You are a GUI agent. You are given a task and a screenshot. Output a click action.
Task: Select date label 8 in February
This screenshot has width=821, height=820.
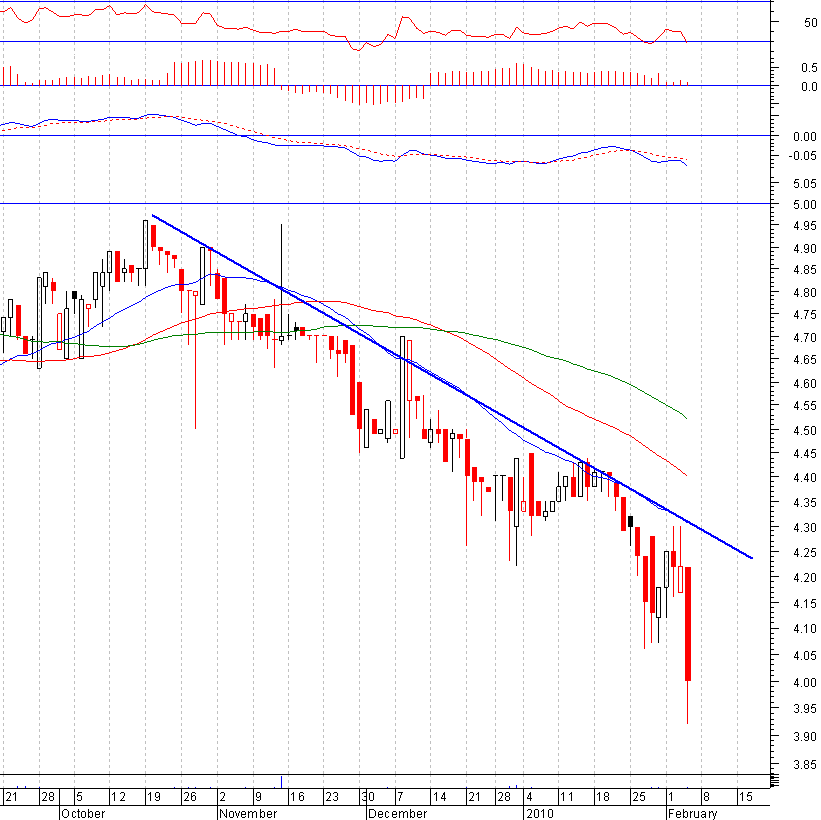[706, 797]
